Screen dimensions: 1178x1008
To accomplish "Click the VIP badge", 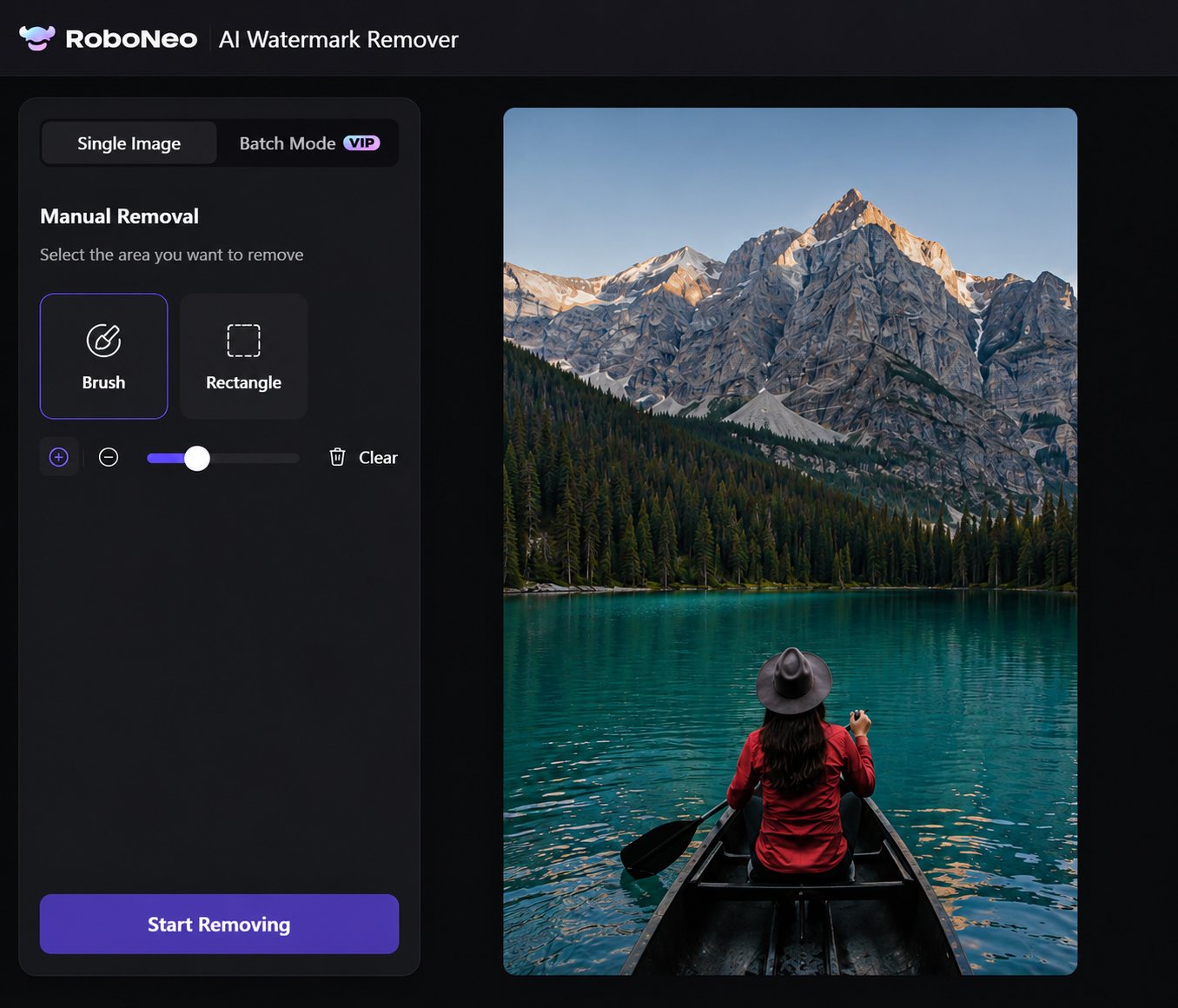I will (361, 143).
